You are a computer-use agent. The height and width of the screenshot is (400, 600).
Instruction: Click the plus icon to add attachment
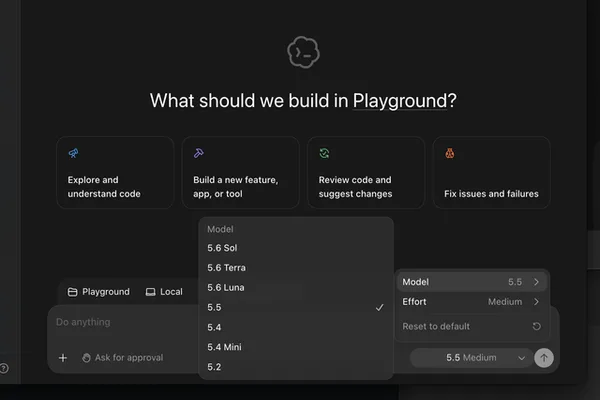(63, 358)
